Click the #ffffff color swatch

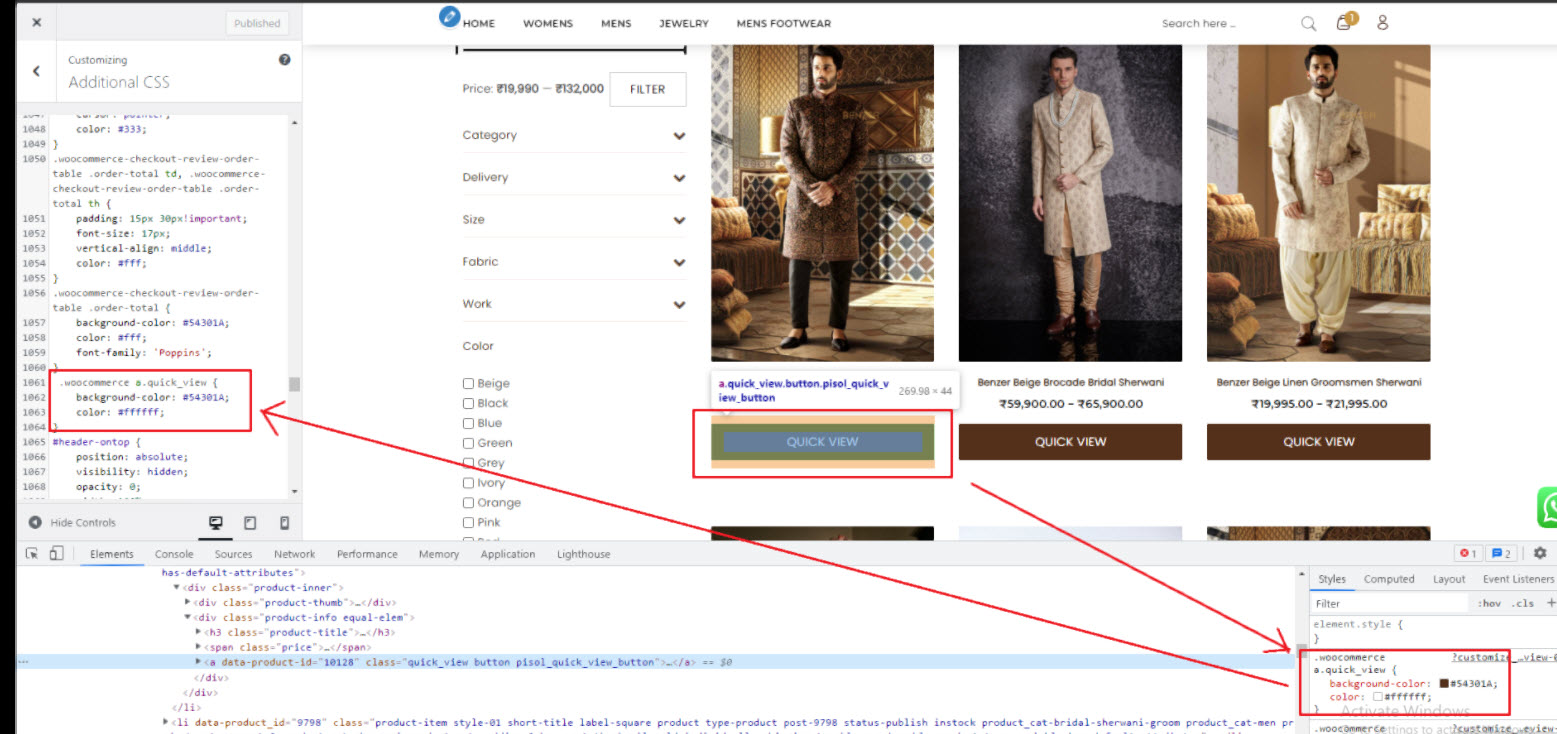click(1377, 696)
